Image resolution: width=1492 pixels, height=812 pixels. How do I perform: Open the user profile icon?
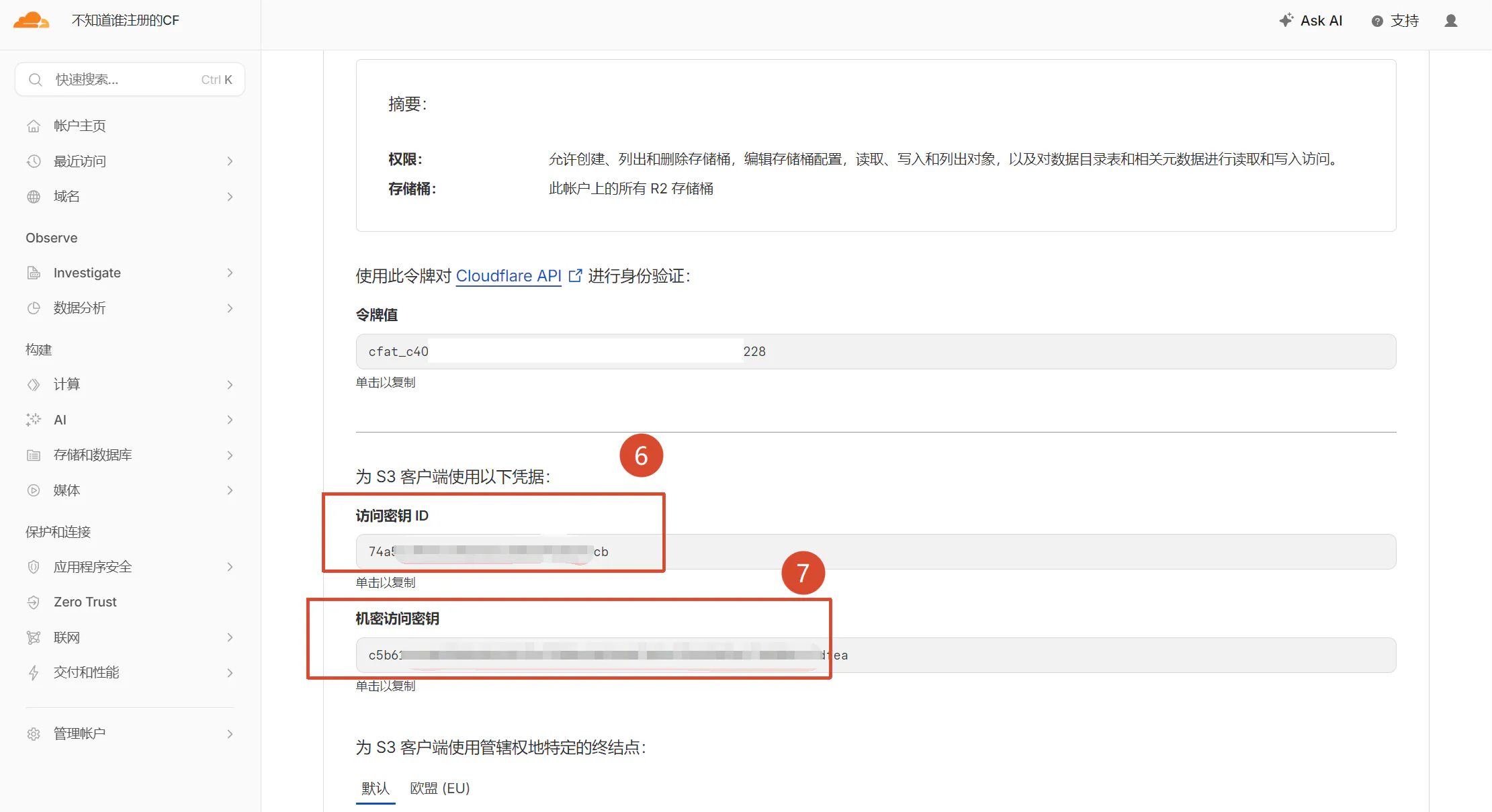click(x=1451, y=21)
